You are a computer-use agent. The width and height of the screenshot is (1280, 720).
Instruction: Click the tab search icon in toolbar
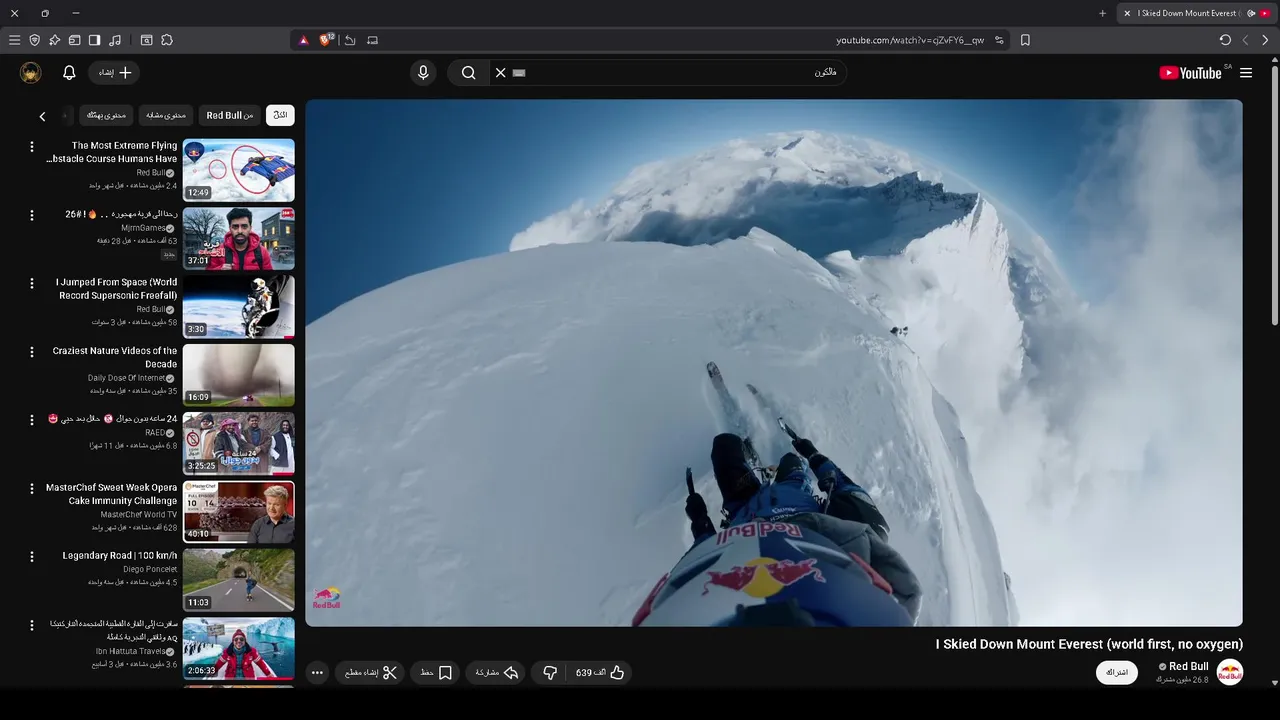point(146,40)
